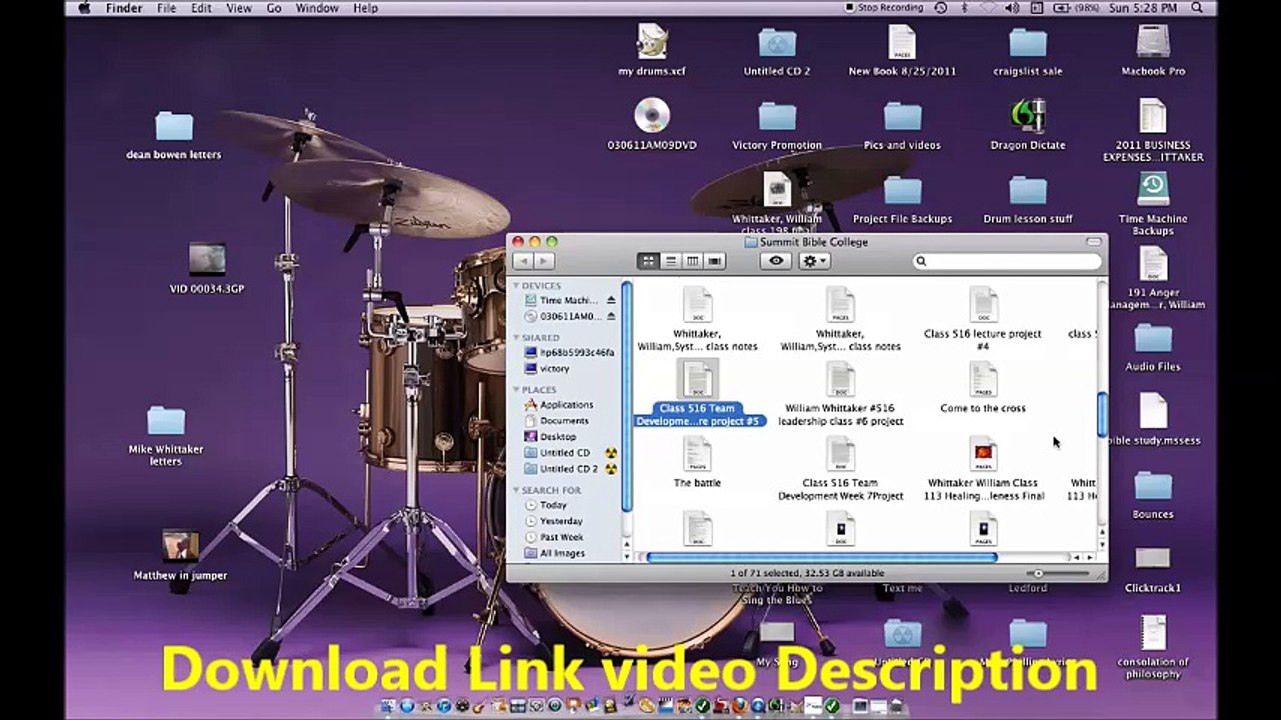
Task: Collapse the PLACES sidebar section
Action: pos(517,390)
